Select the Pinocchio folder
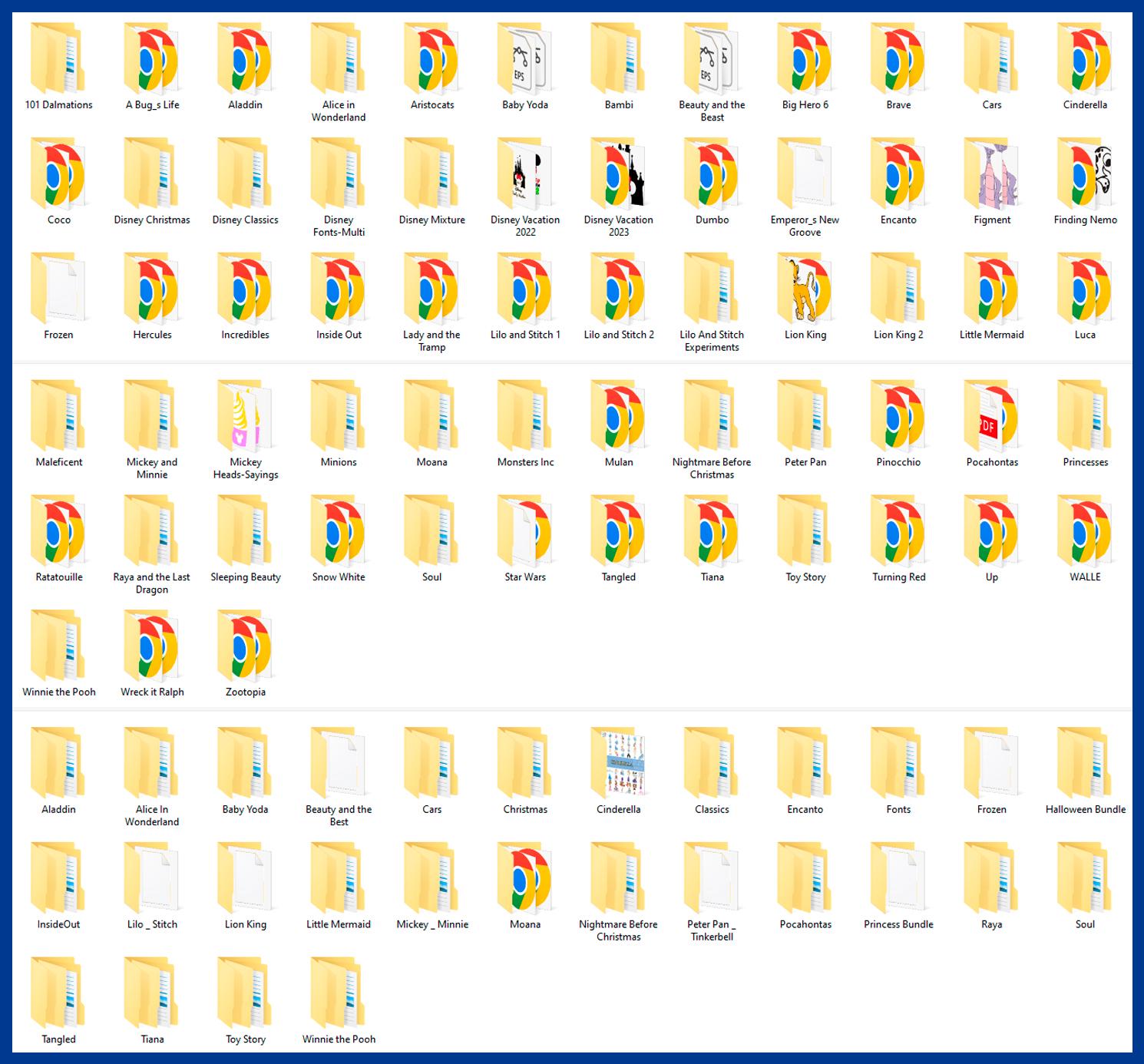Viewport: 1144px width, 1064px height. 898,418
